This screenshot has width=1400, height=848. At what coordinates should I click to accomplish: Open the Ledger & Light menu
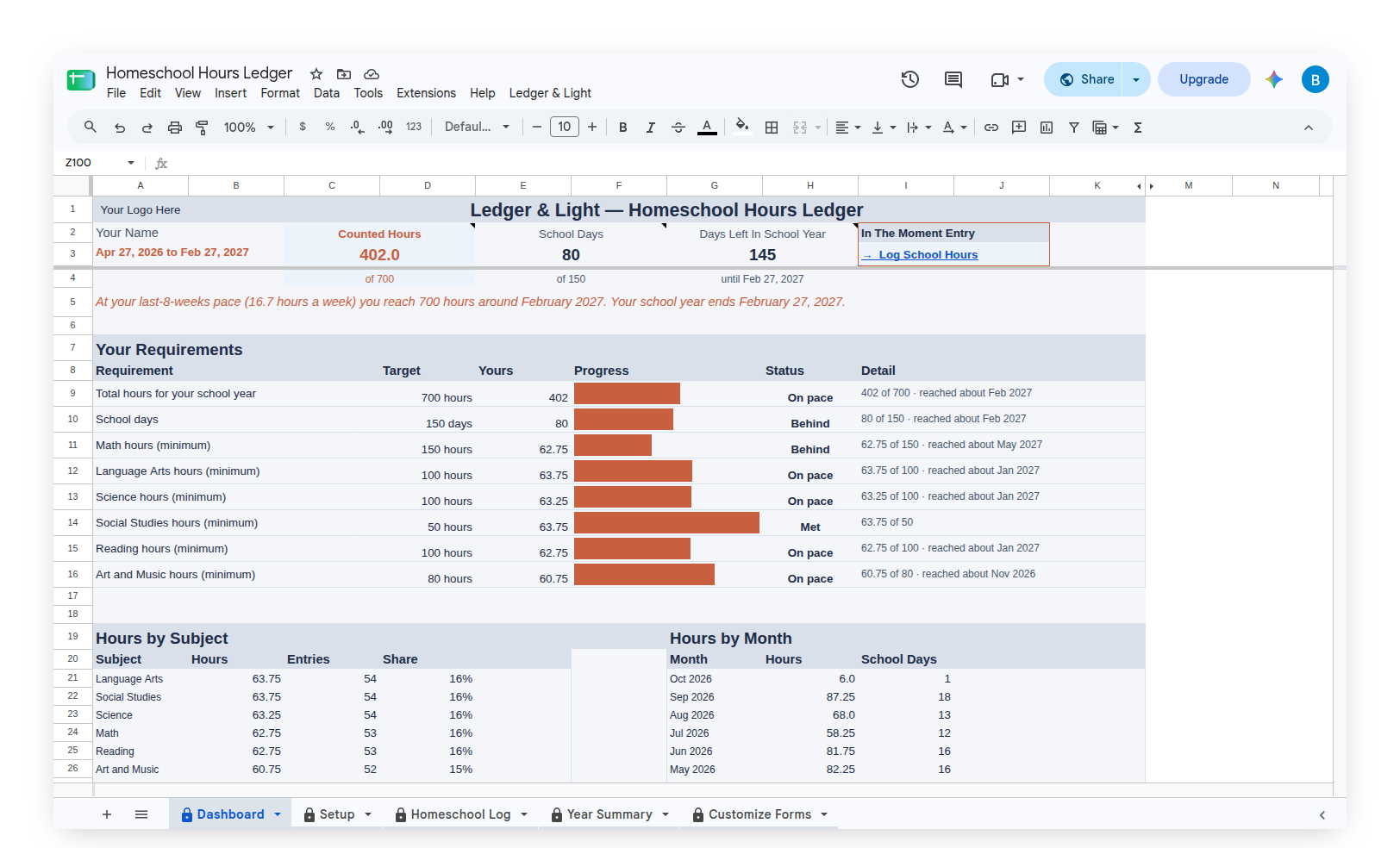click(550, 93)
